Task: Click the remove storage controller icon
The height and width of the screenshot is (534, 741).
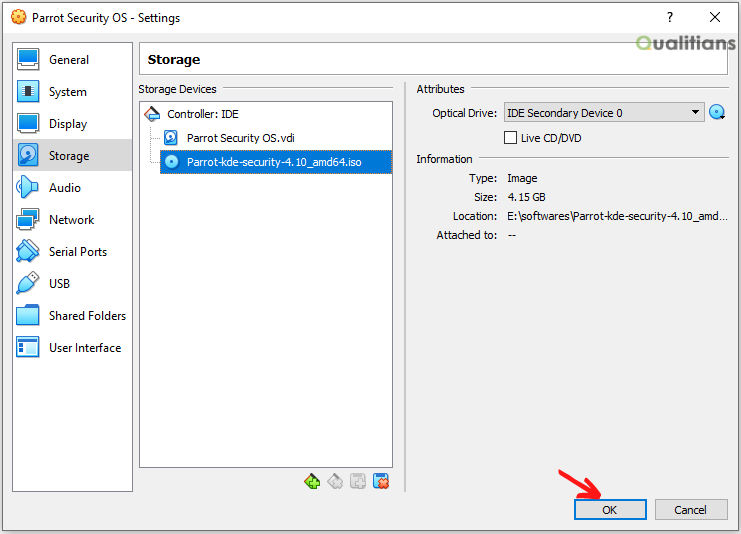Action: tap(335, 482)
